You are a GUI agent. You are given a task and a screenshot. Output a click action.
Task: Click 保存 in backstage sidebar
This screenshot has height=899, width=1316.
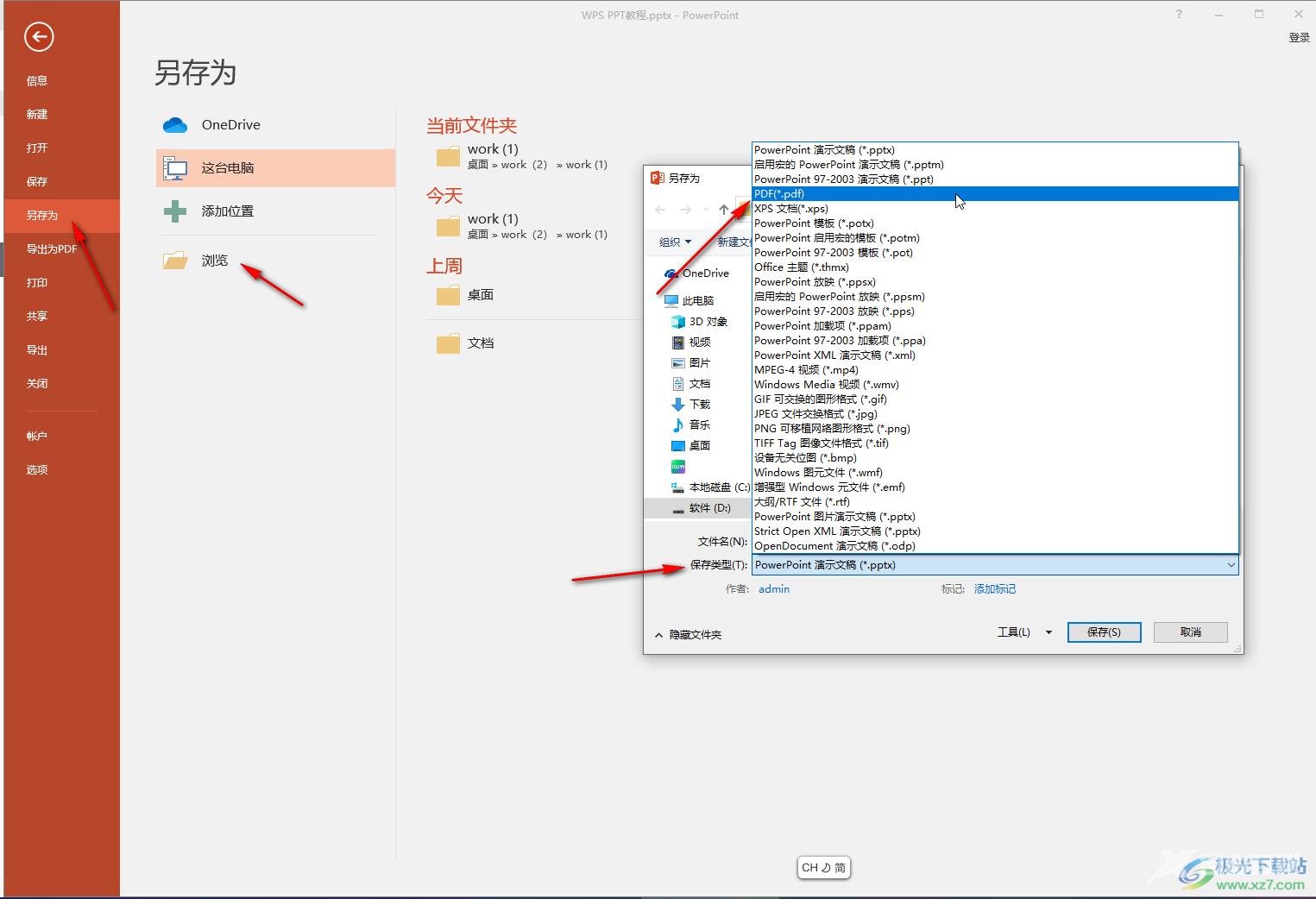coord(61,182)
